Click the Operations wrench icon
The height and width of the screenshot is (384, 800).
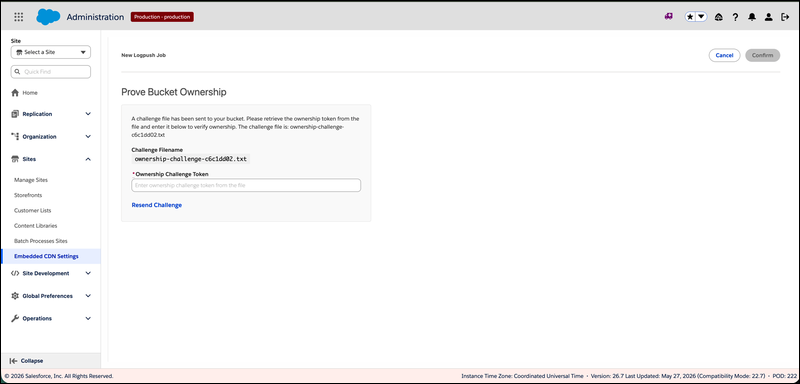[x=15, y=318]
